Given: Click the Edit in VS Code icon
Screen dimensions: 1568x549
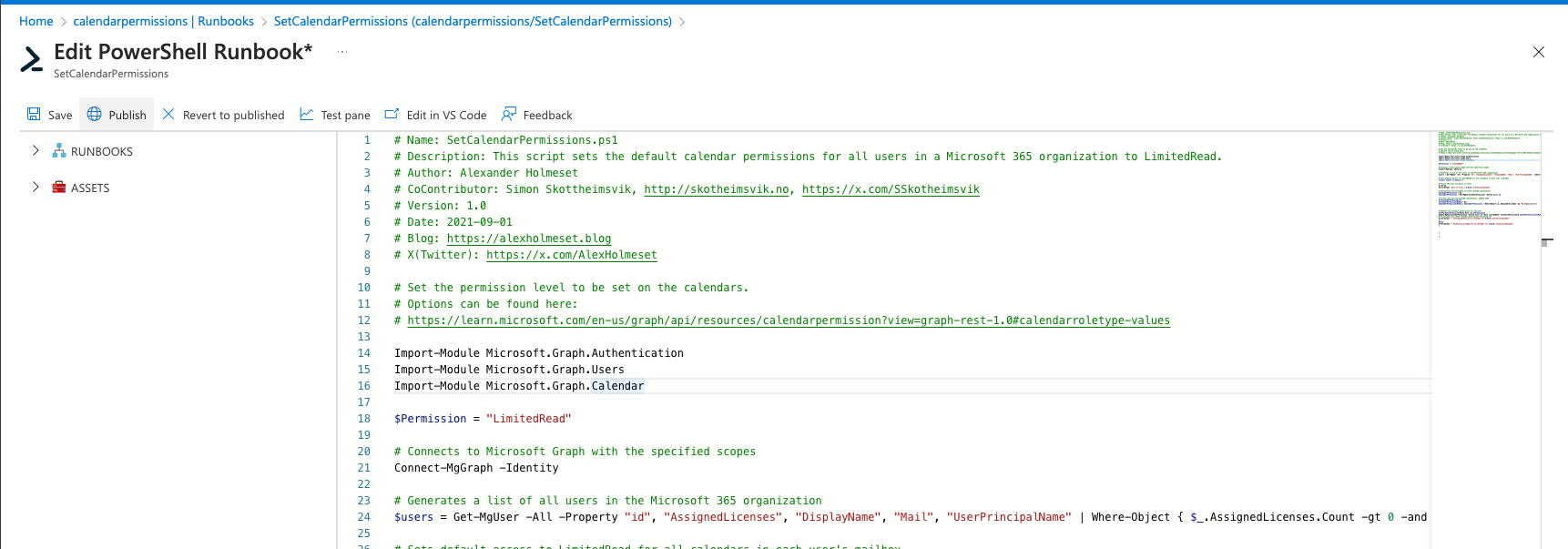Looking at the screenshot, I should tap(392, 115).
